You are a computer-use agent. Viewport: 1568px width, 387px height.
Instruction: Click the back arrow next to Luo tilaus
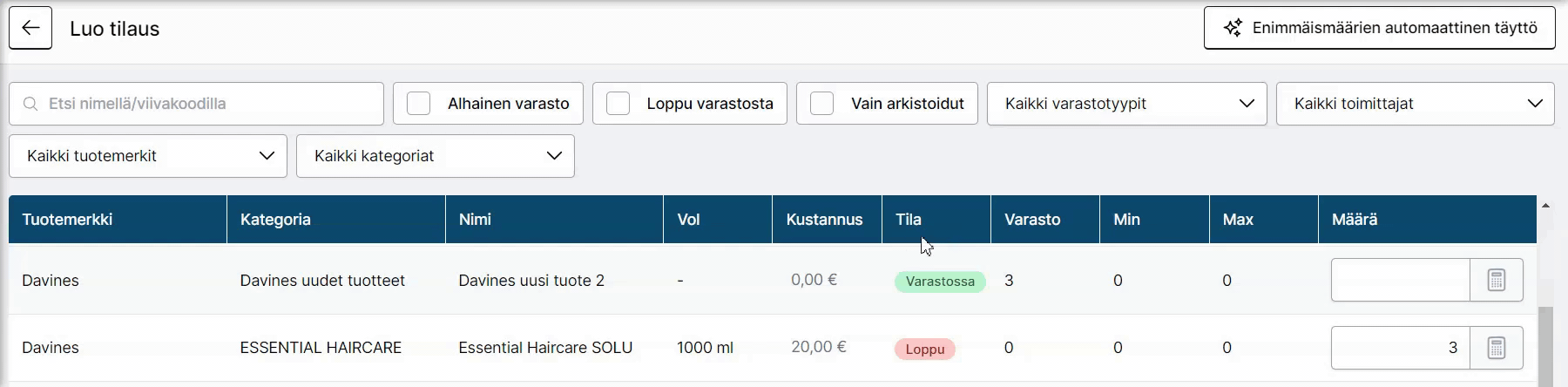pos(30,28)
